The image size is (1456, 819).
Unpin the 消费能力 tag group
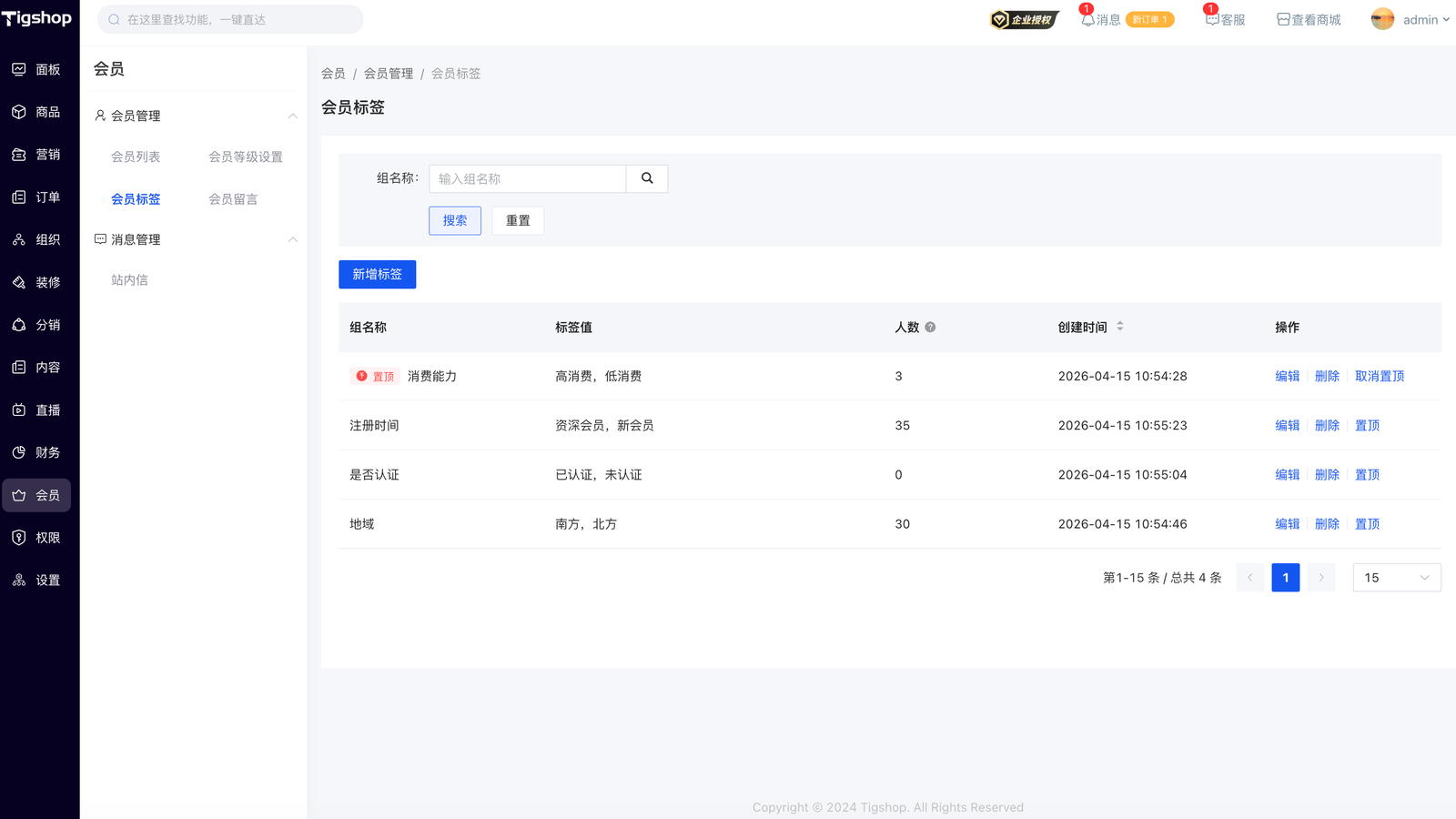point(1379,376)
